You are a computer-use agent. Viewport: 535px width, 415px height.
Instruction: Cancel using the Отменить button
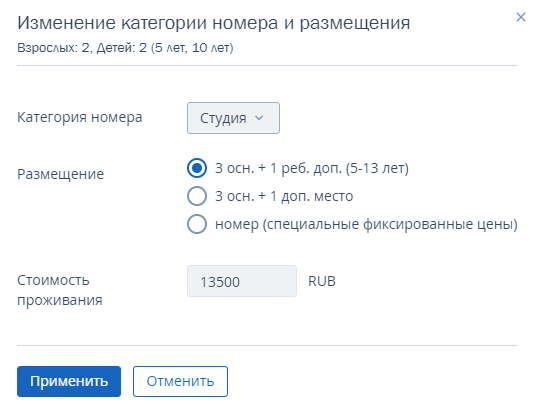pyautogui.click(x=180, y=382)
